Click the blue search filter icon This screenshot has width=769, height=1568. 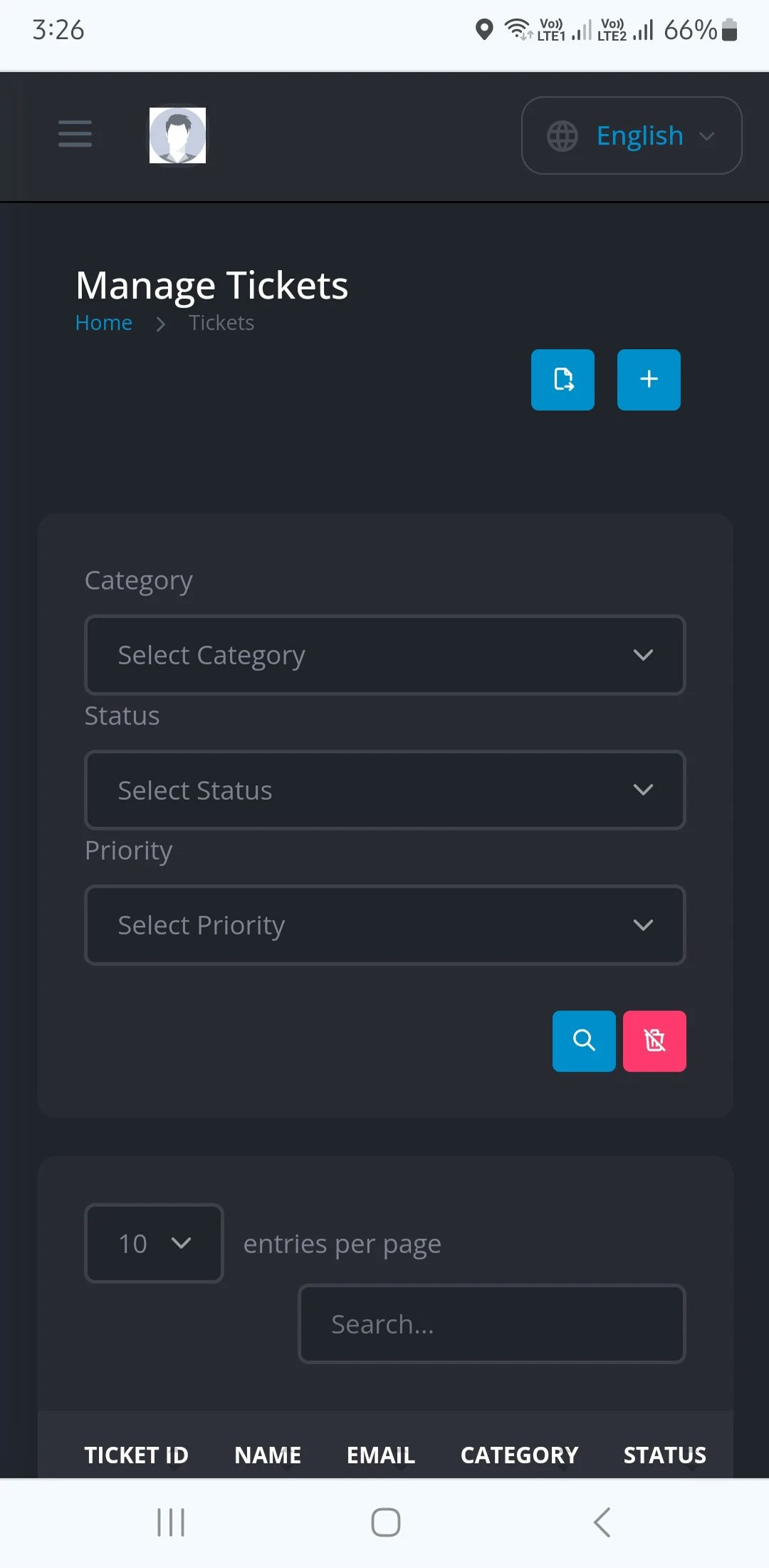[584, 1041]
